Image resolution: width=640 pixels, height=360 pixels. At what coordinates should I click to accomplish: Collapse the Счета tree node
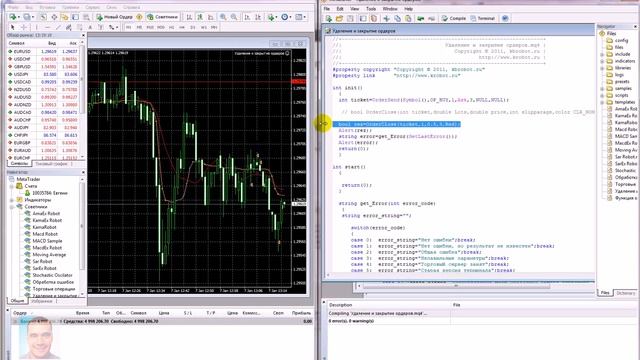click(12, 186)
